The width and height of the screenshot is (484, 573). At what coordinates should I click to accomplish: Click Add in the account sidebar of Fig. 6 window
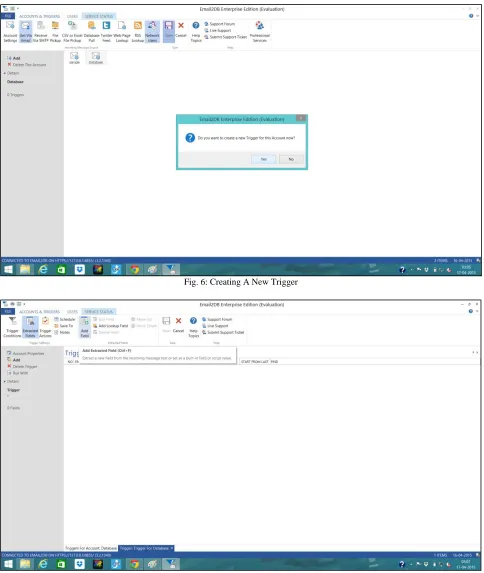click(14, 58)
